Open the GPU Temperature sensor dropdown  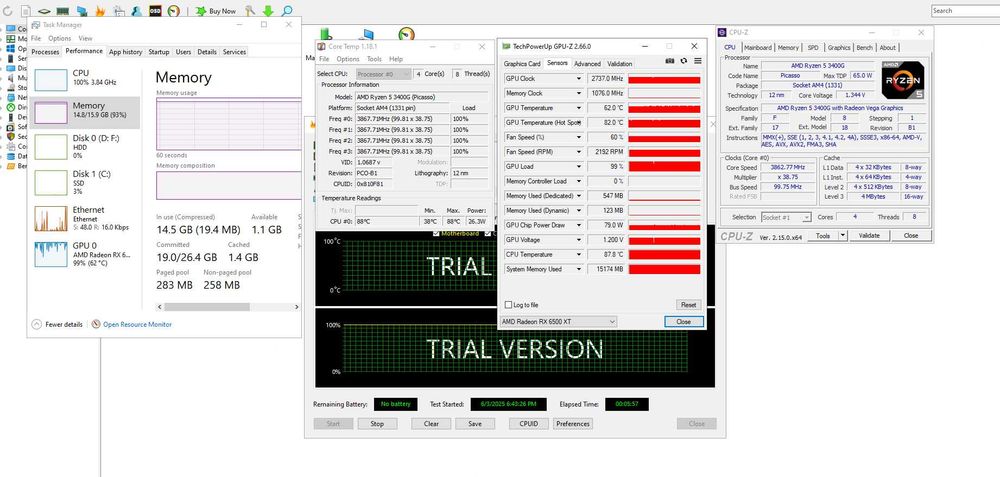[579, 108]
